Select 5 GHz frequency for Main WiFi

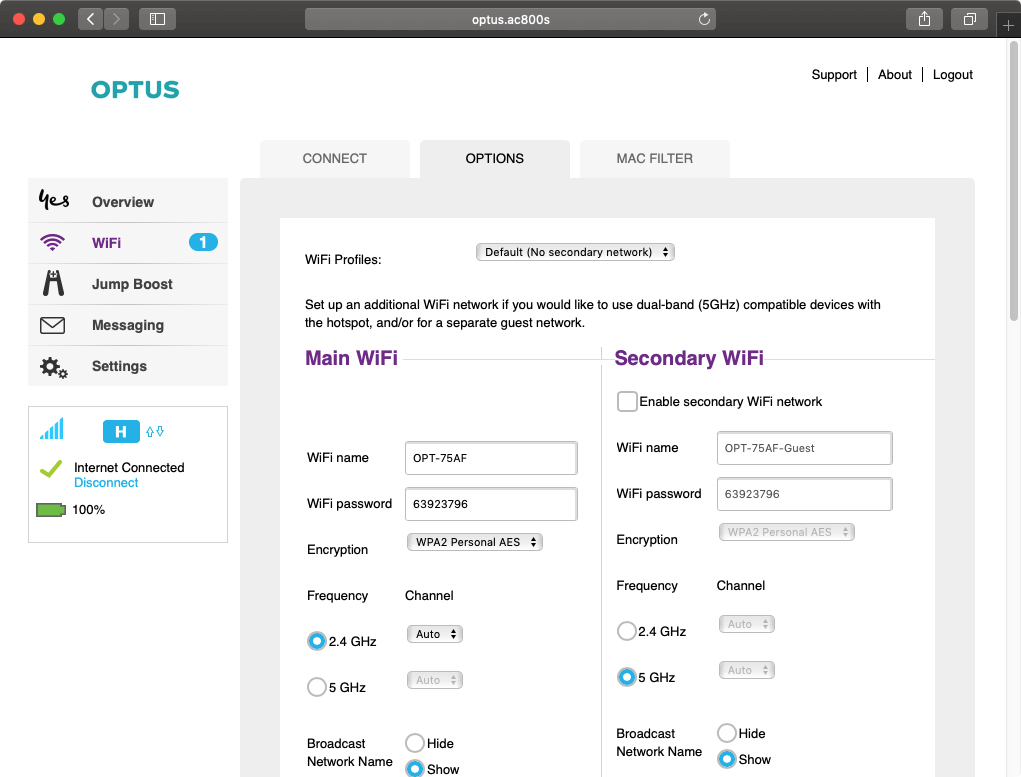[x=317, y=687]
